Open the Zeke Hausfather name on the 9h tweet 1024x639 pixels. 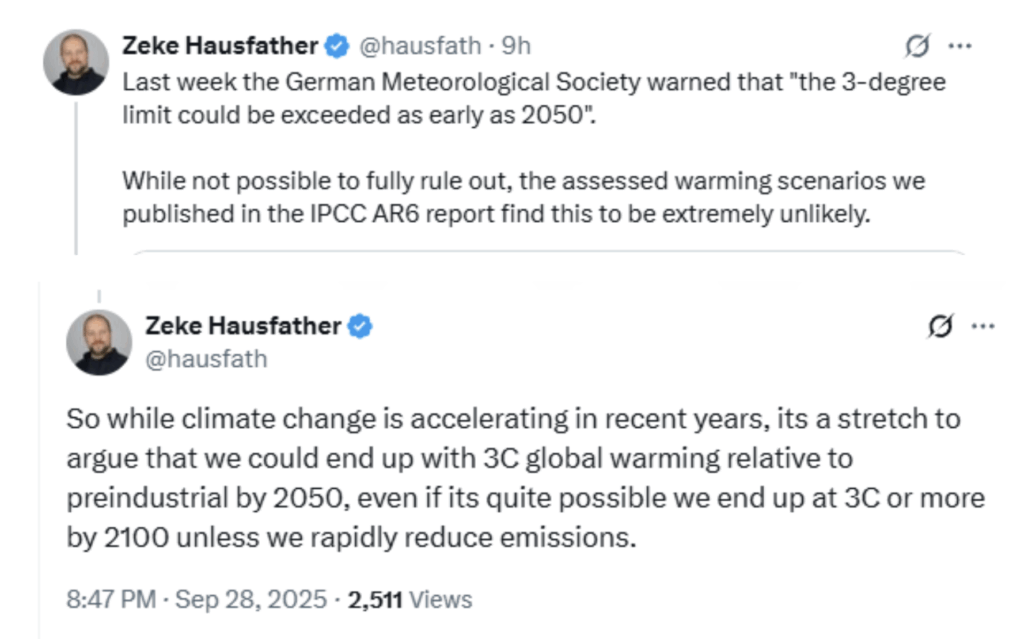[220, 46]
